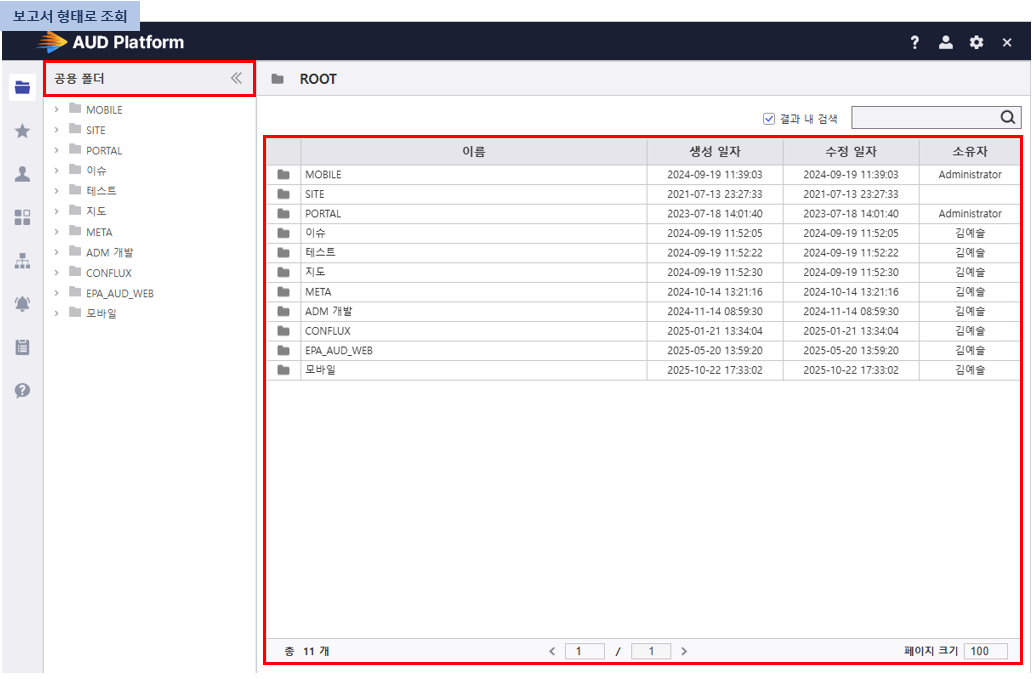
Task: Open EPA_AUD_WEB in the table list
Action: click(339, 351)
